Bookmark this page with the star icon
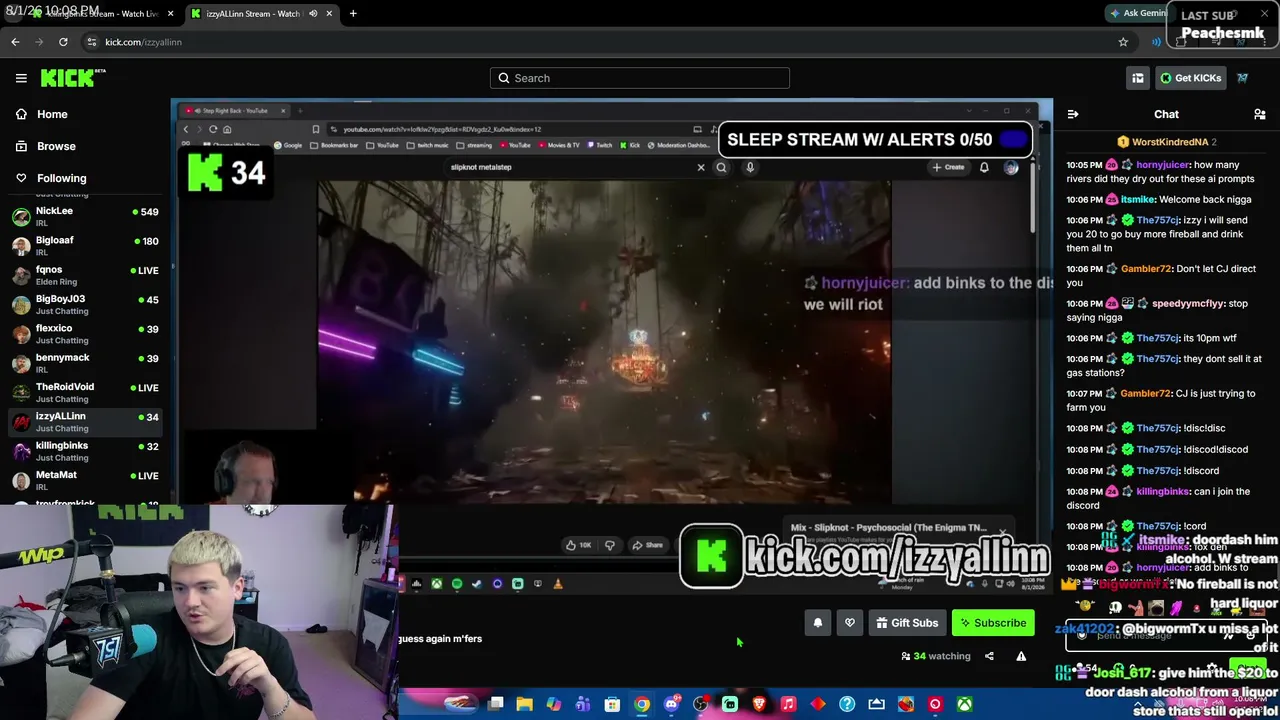The image size is (1280, 720). coord(1123,42)
